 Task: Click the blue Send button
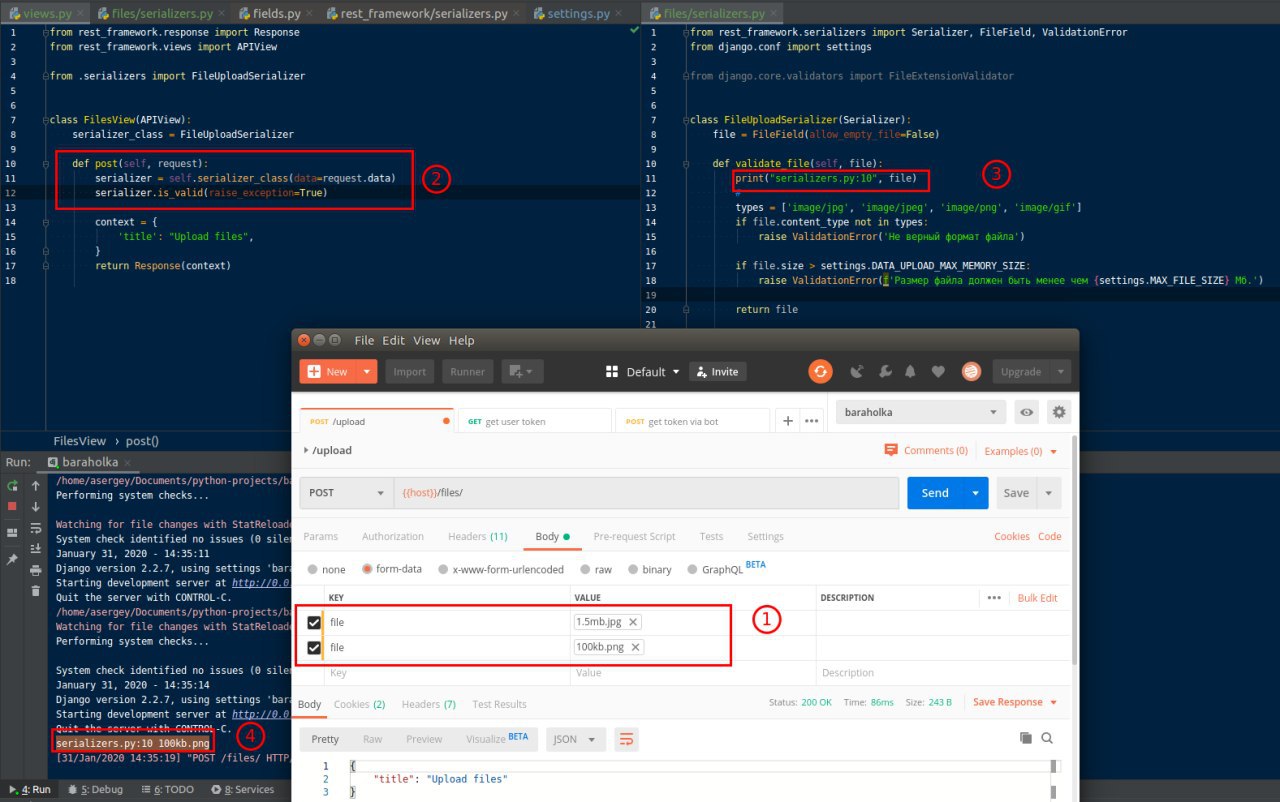[935, 493]
